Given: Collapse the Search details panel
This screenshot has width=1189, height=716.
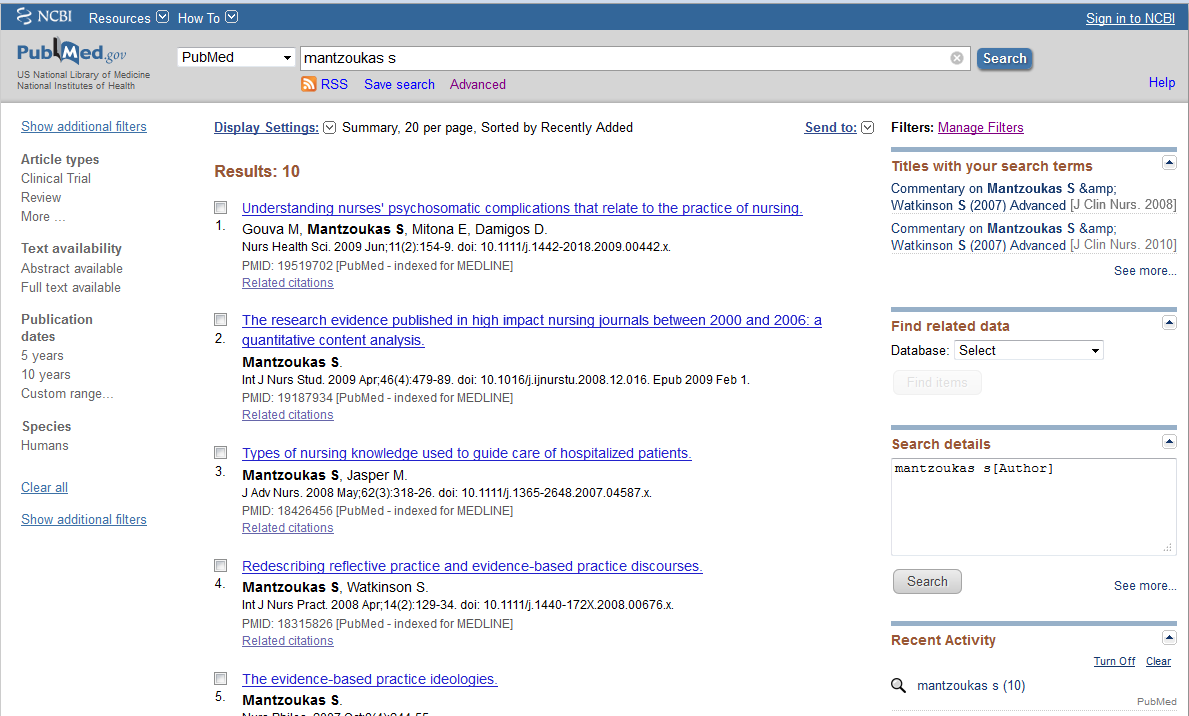Looking at the screenshot, I should 1169,441.
